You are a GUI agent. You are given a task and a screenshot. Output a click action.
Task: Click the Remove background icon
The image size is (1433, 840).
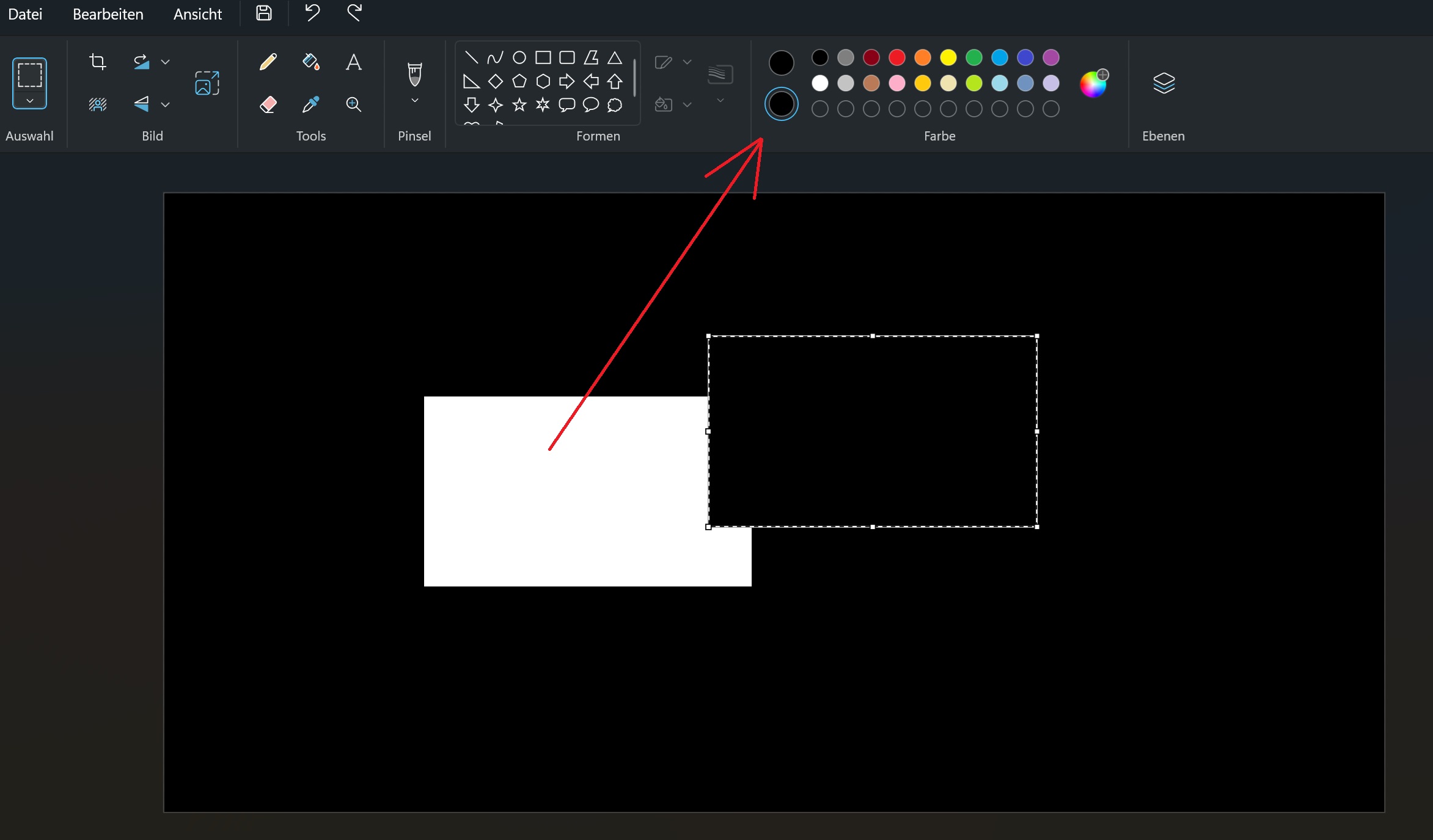coord(98,104)
